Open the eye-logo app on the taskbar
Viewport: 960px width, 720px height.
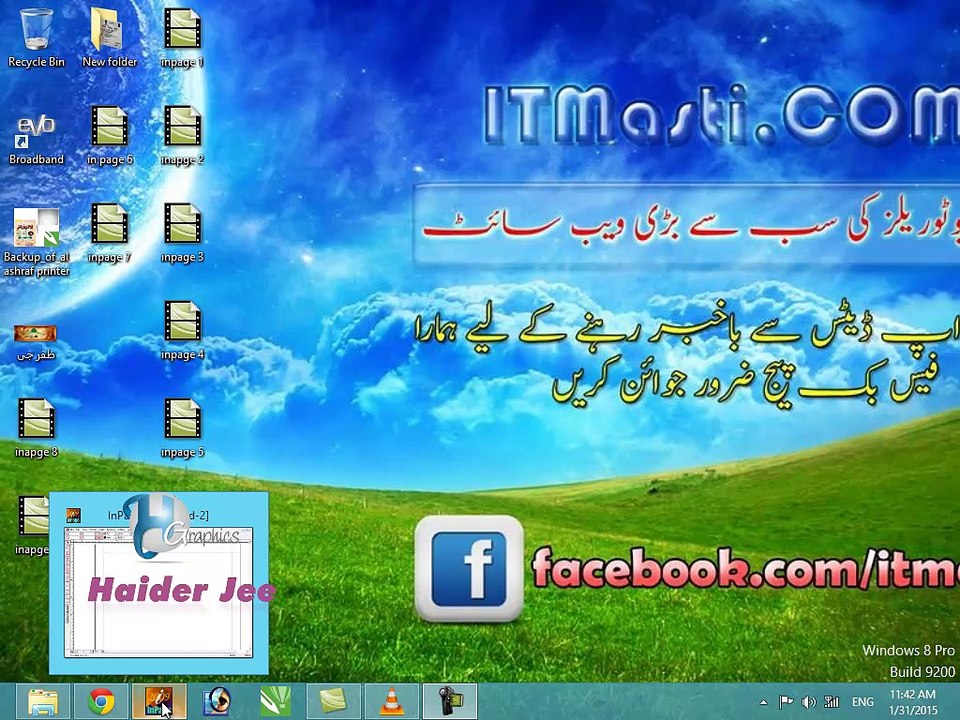(217, 702)
